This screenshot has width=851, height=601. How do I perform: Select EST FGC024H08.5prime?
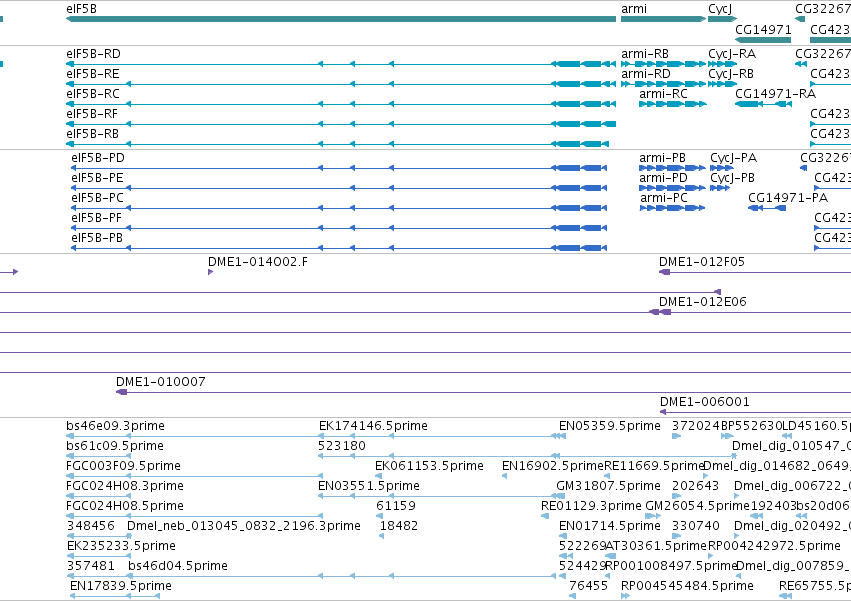pos(125,507)
